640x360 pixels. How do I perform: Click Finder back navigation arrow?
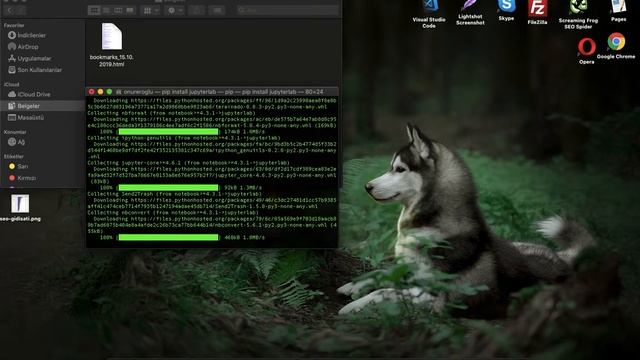tap(10, 10)
